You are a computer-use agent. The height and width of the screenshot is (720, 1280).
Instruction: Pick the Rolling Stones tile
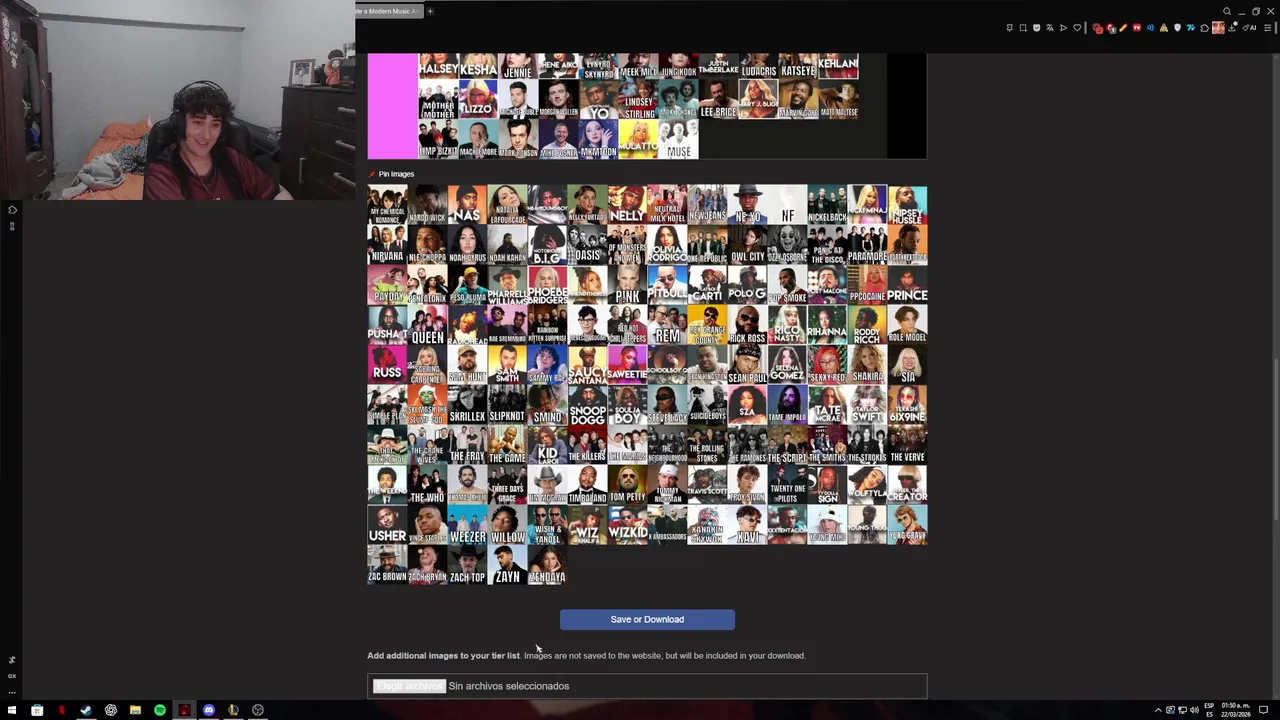[708, 445]
